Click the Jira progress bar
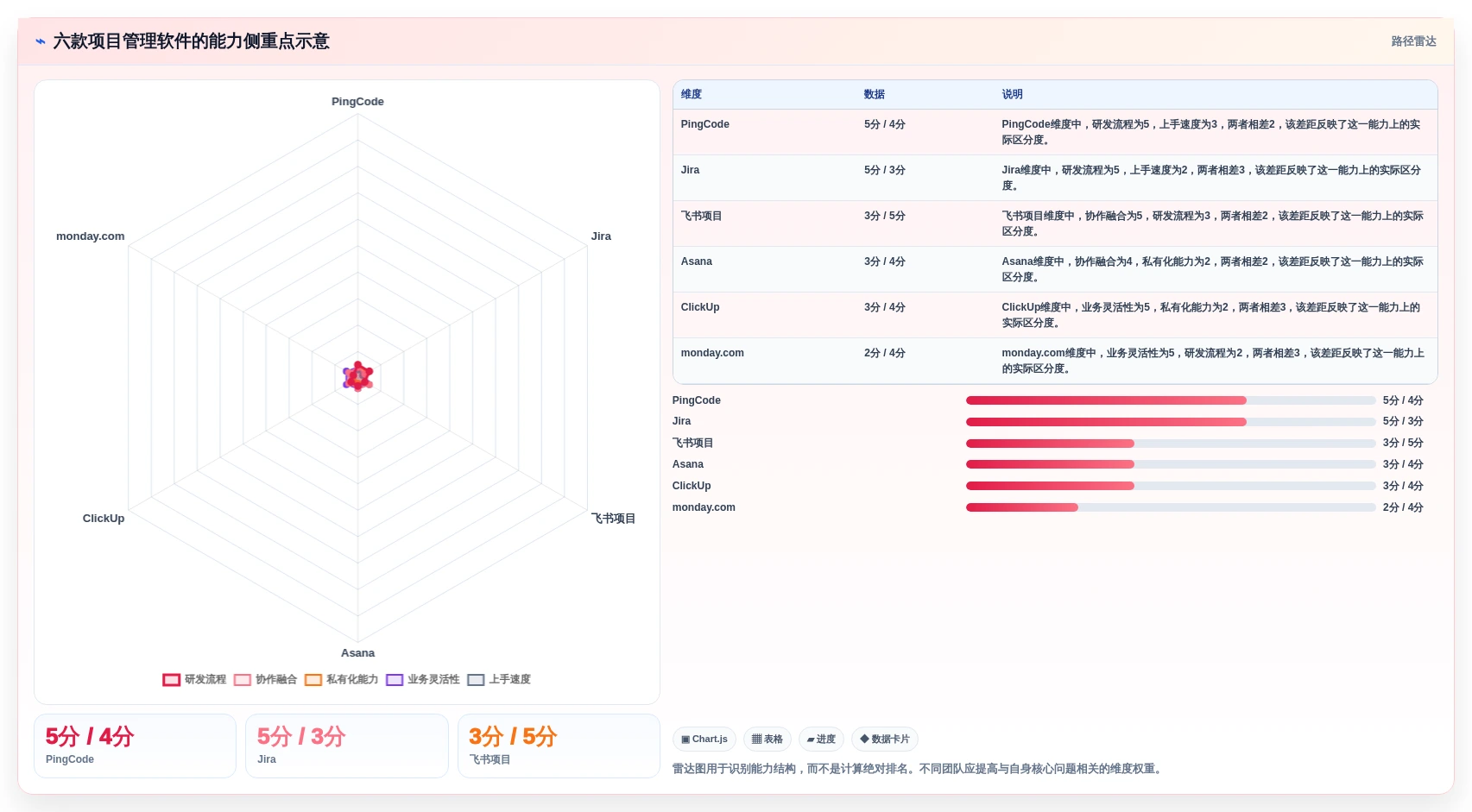This screenshot has height=812, width=1472. coord(1171,422)
